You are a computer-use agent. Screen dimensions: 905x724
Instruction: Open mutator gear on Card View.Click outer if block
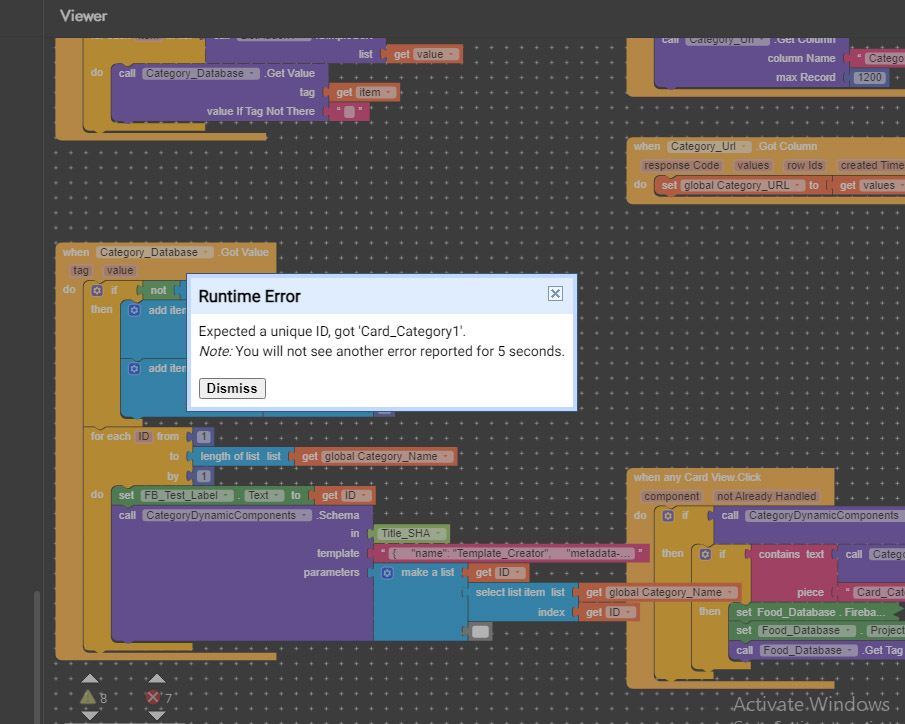(668, 516)
